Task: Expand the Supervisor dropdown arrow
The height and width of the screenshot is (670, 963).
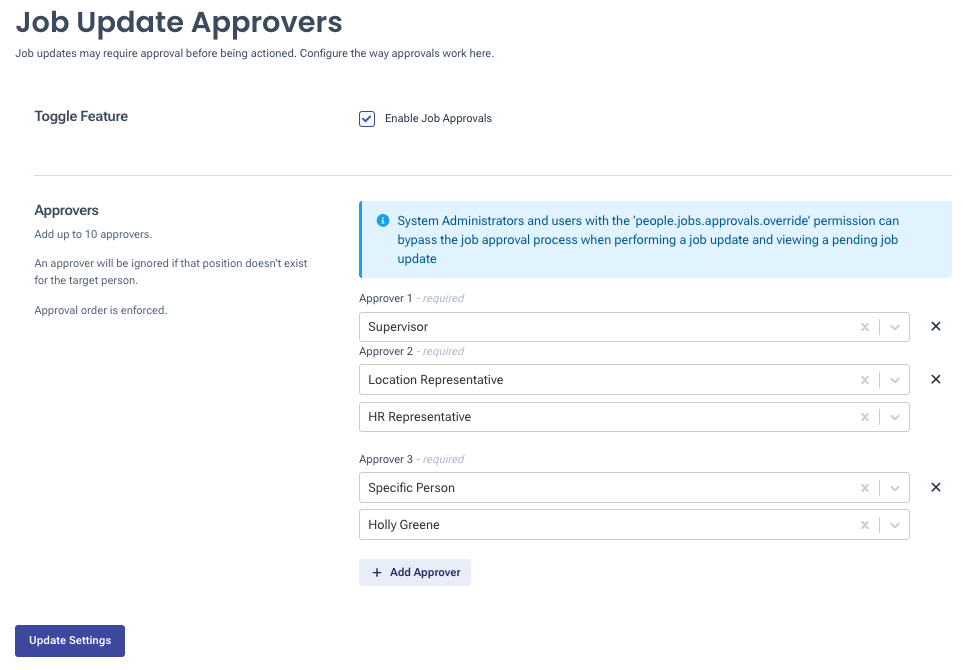Action: [x=895, y=327]
